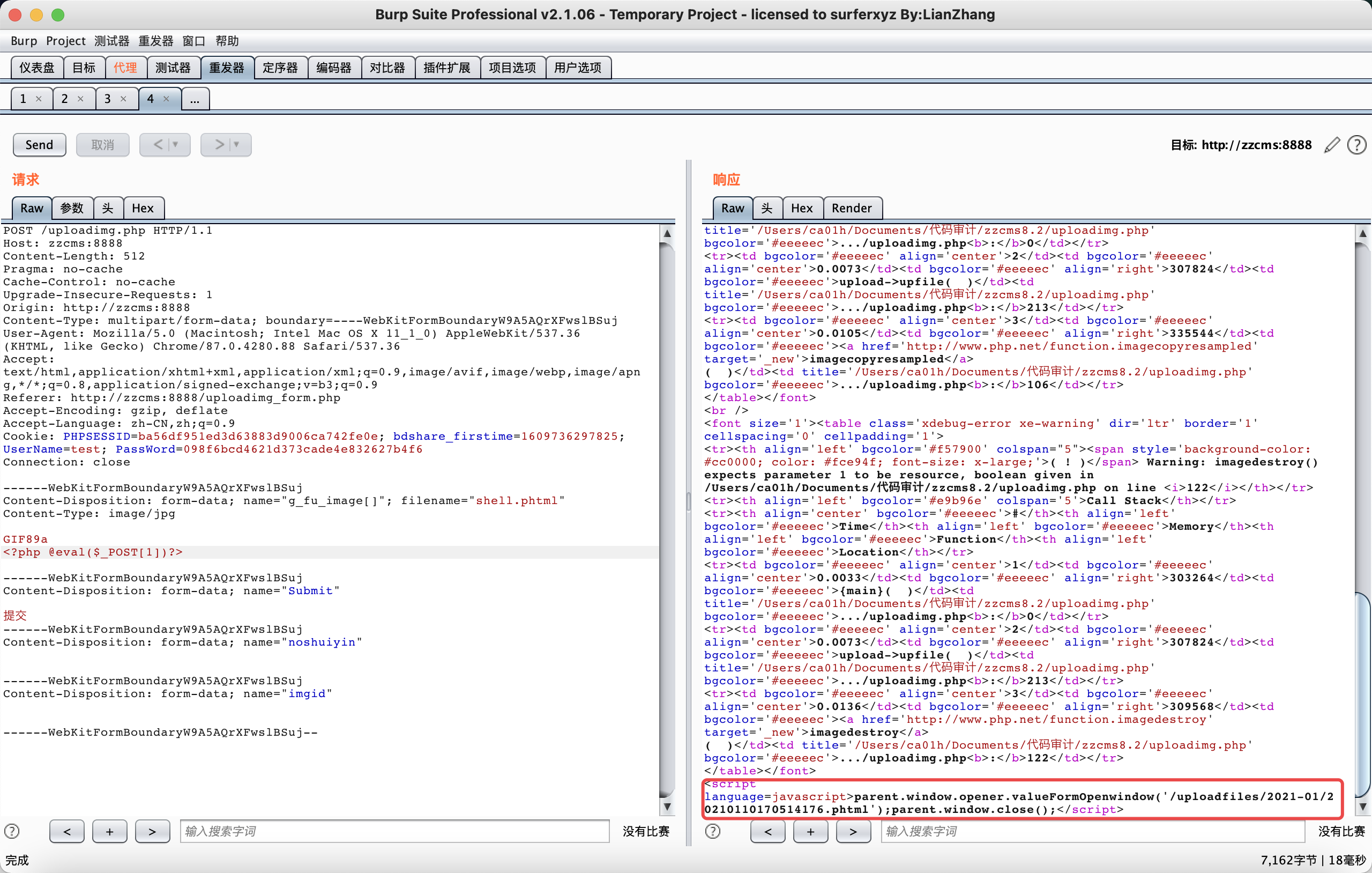Click the edit target pencil icon

coord(1332,145)
